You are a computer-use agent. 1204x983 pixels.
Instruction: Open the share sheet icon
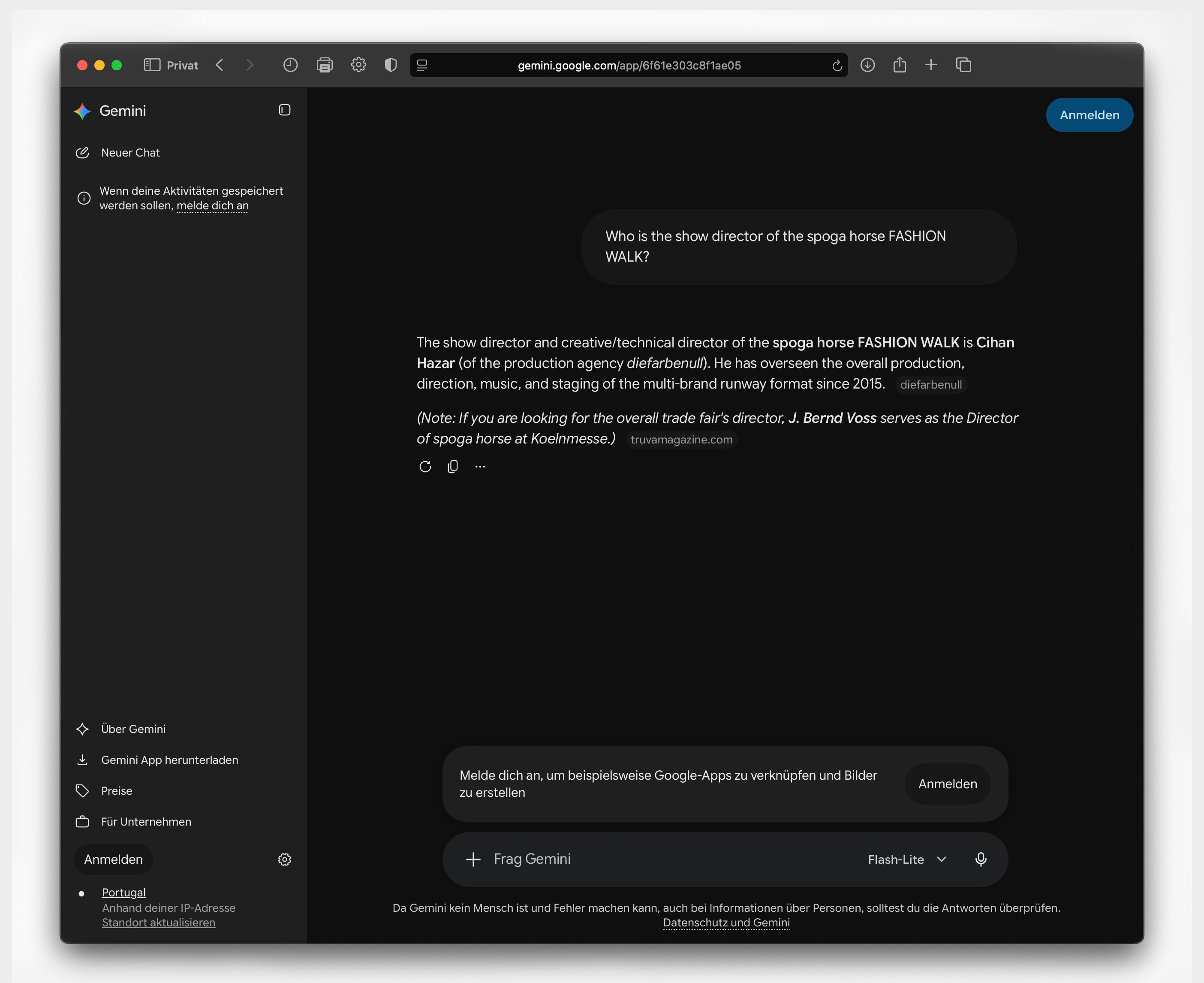(x=900, y=65)
